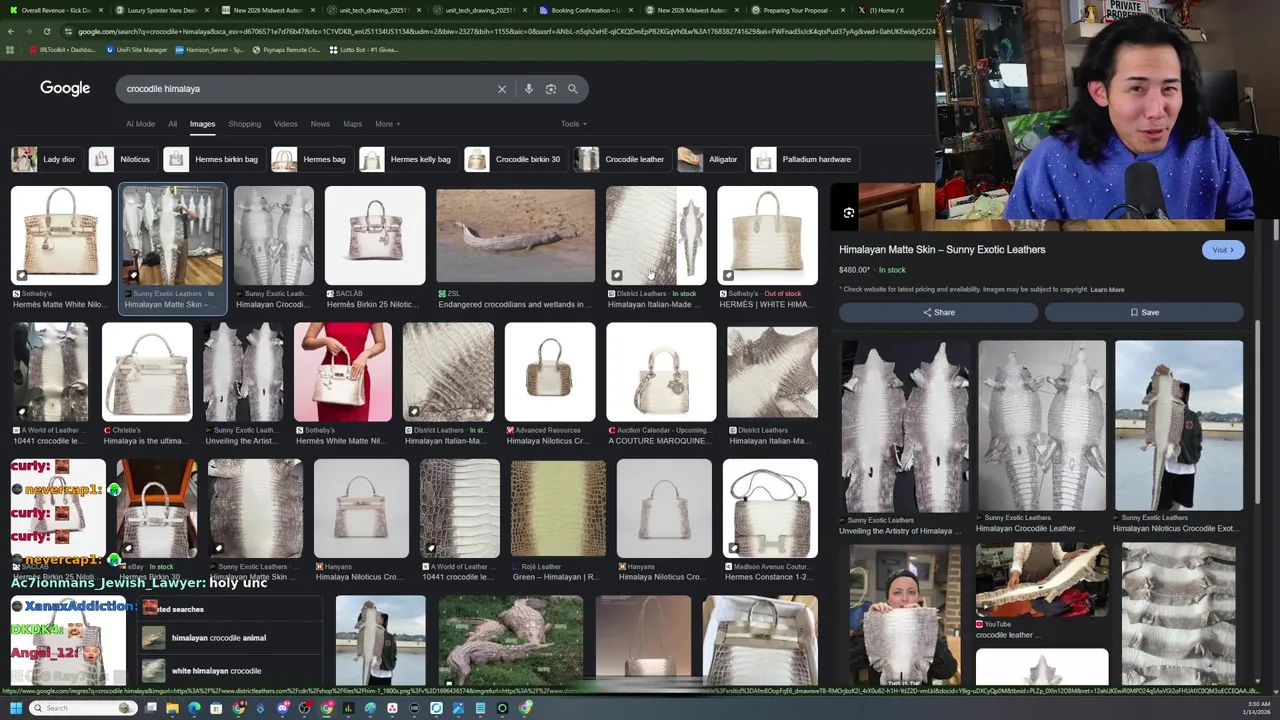Viewport: 1280px width, 720px height.
Task: Click Lens icon on preview image
Action: [849, 213]
